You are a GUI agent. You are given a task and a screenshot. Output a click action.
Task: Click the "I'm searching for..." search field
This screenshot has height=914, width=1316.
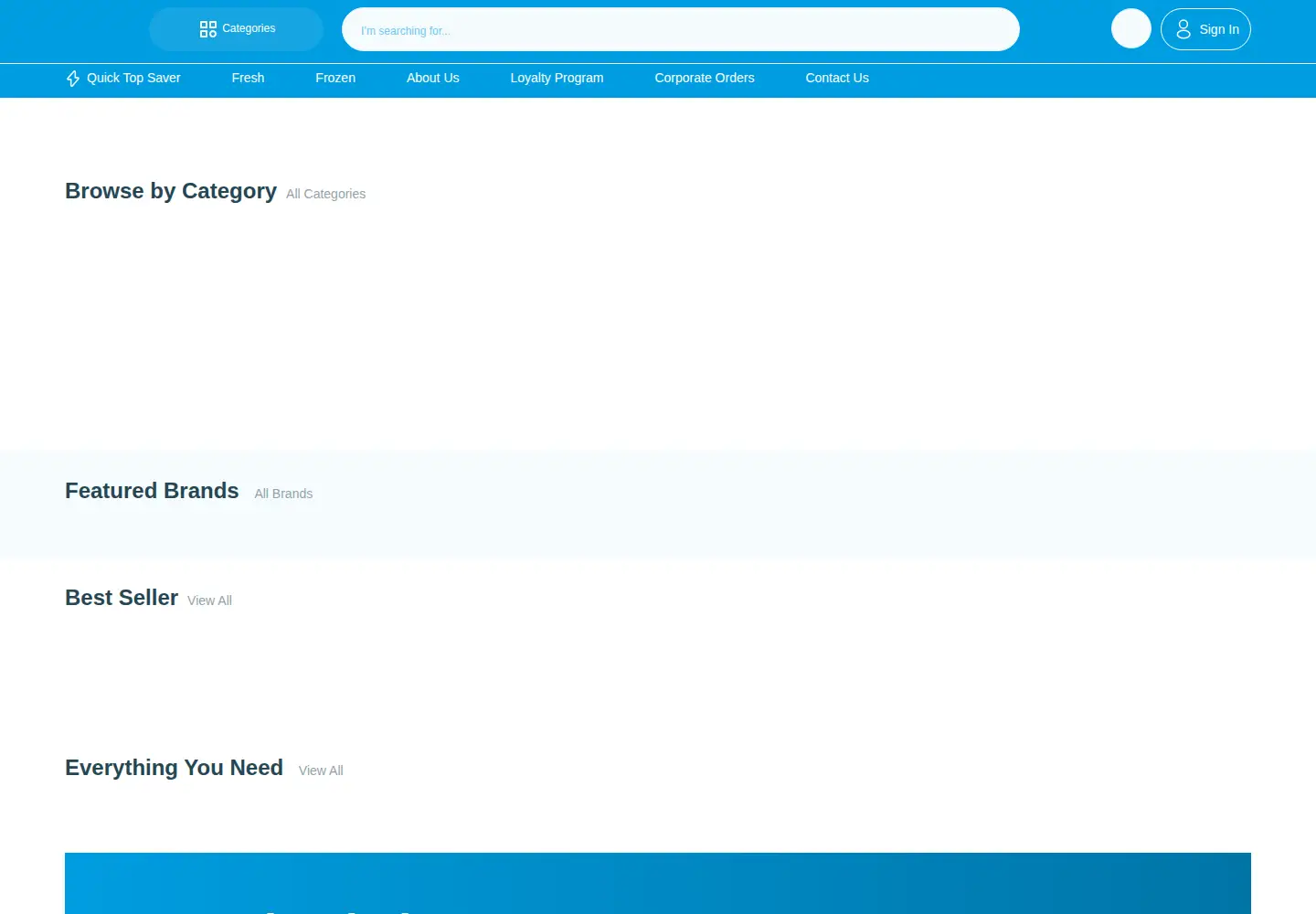point(681,29)
